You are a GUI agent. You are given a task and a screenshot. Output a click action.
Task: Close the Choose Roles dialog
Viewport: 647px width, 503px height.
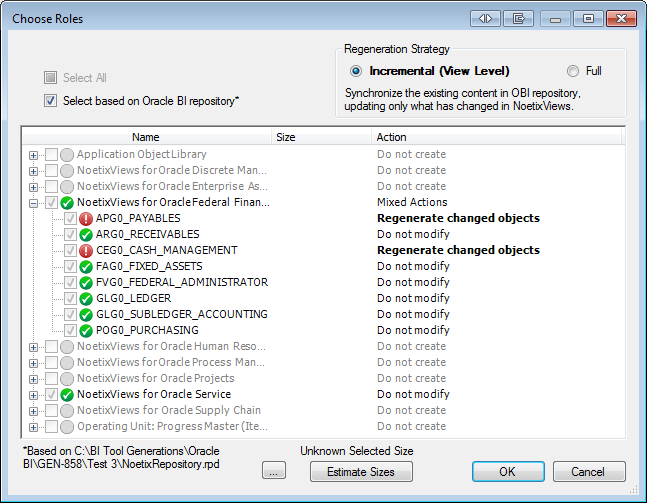[621, 19]
